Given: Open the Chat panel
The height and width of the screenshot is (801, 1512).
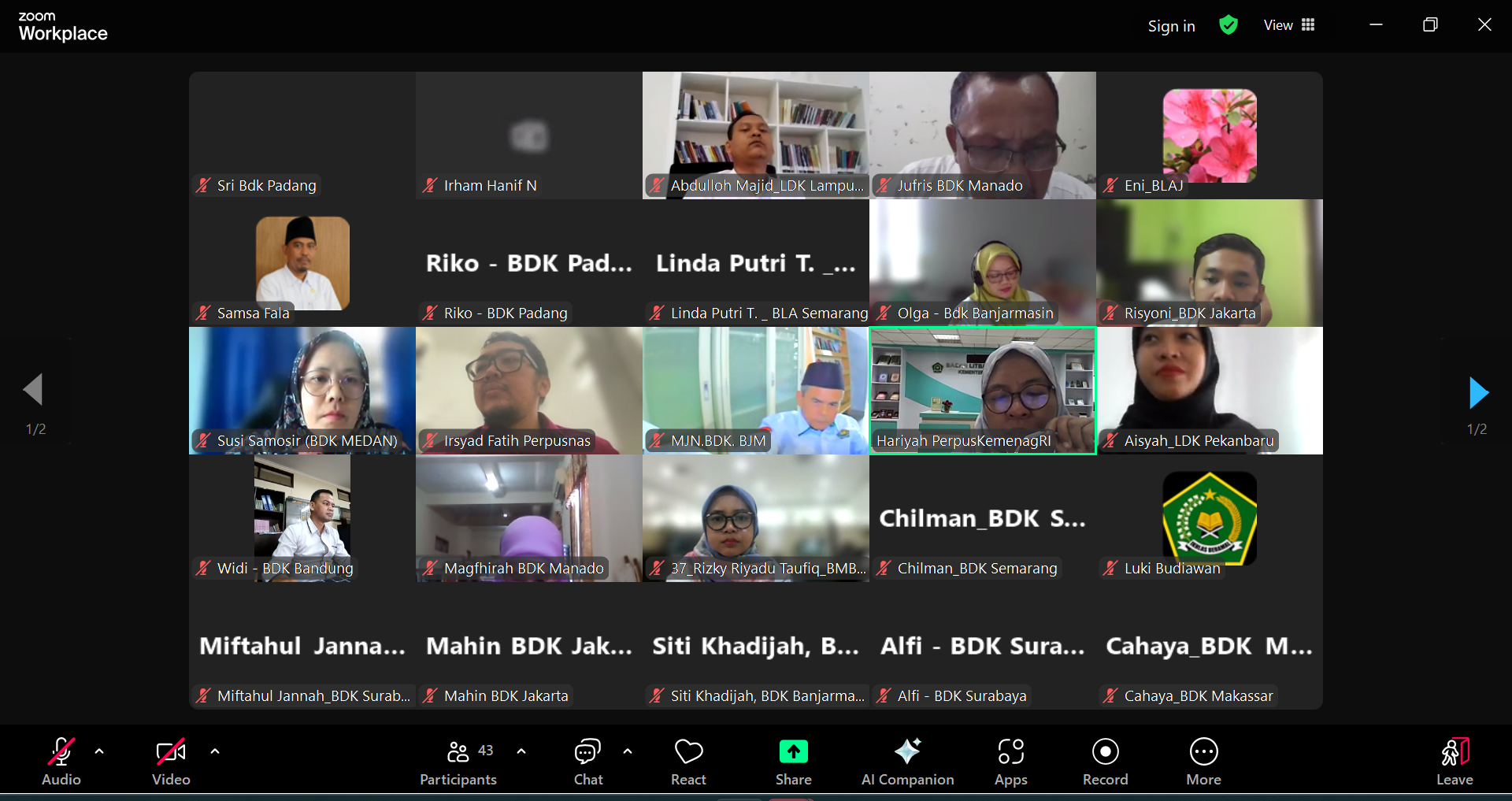Looking at the screenshot, I should coord(587,761).
